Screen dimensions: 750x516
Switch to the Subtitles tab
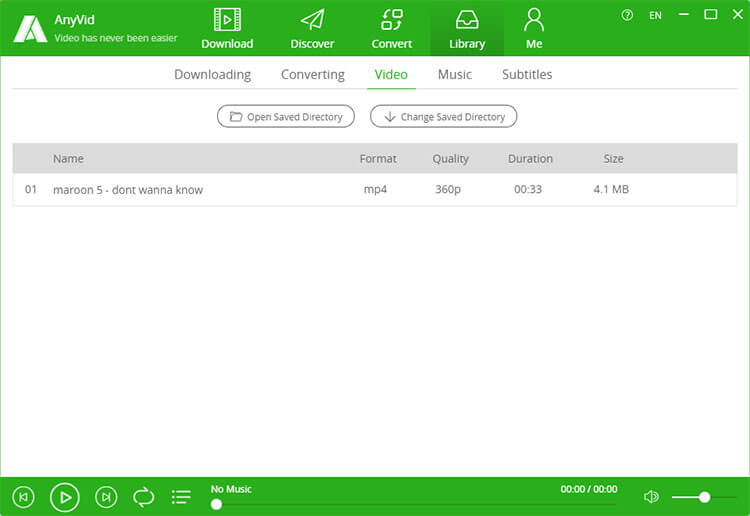coord(527,75)
